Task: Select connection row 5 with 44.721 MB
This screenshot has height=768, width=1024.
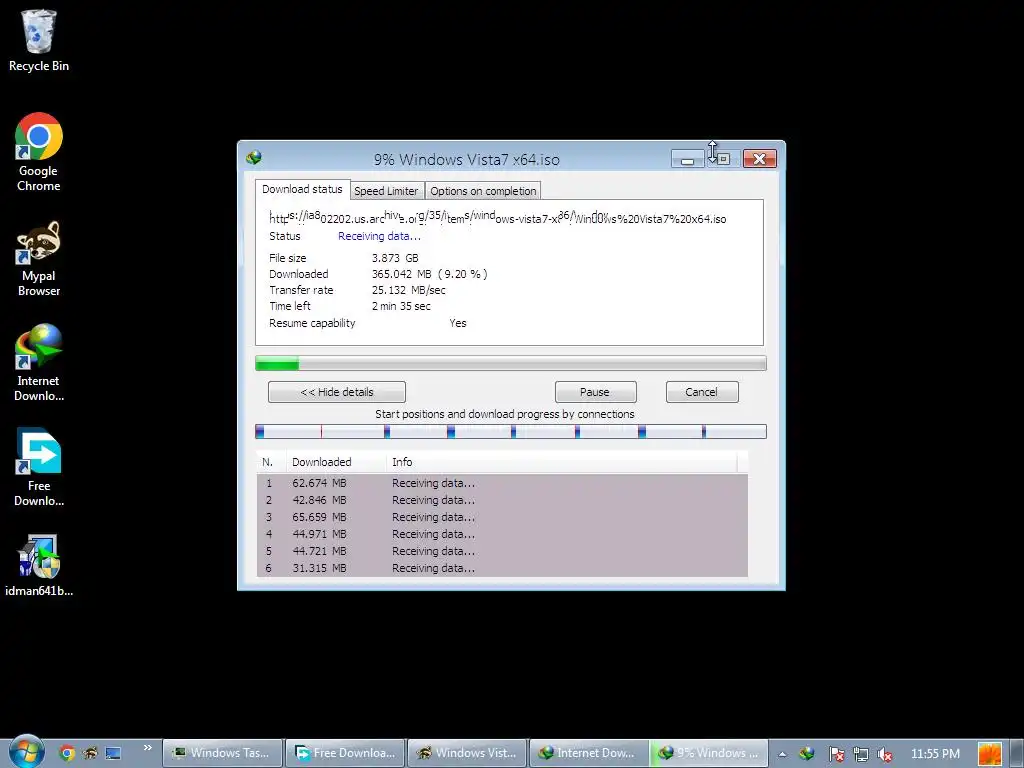Action: coord(502,551)
